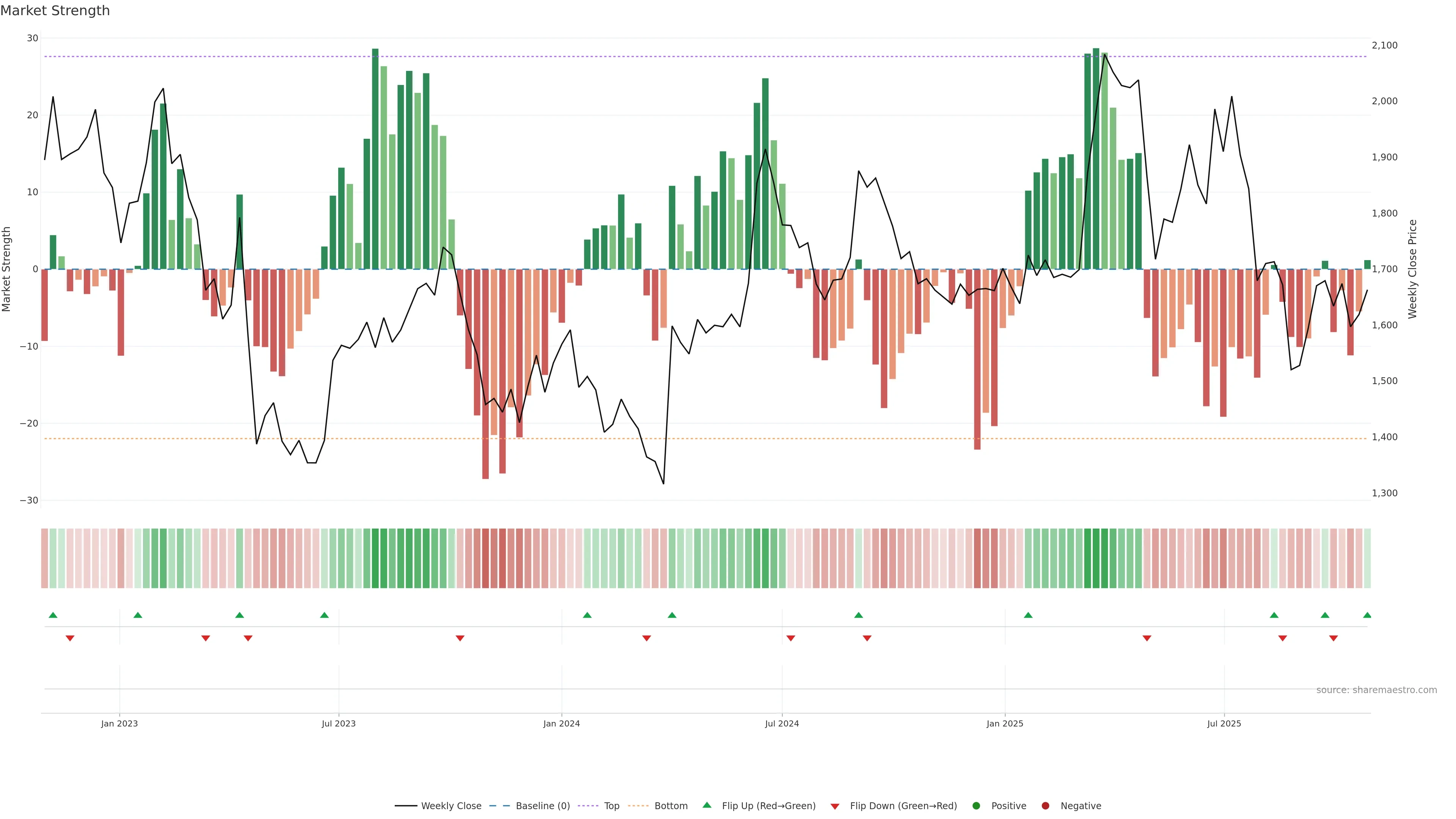Click the Negative red circle legend icon
The width and height of the screenshot is (1456, 819).
[1045, 806]
